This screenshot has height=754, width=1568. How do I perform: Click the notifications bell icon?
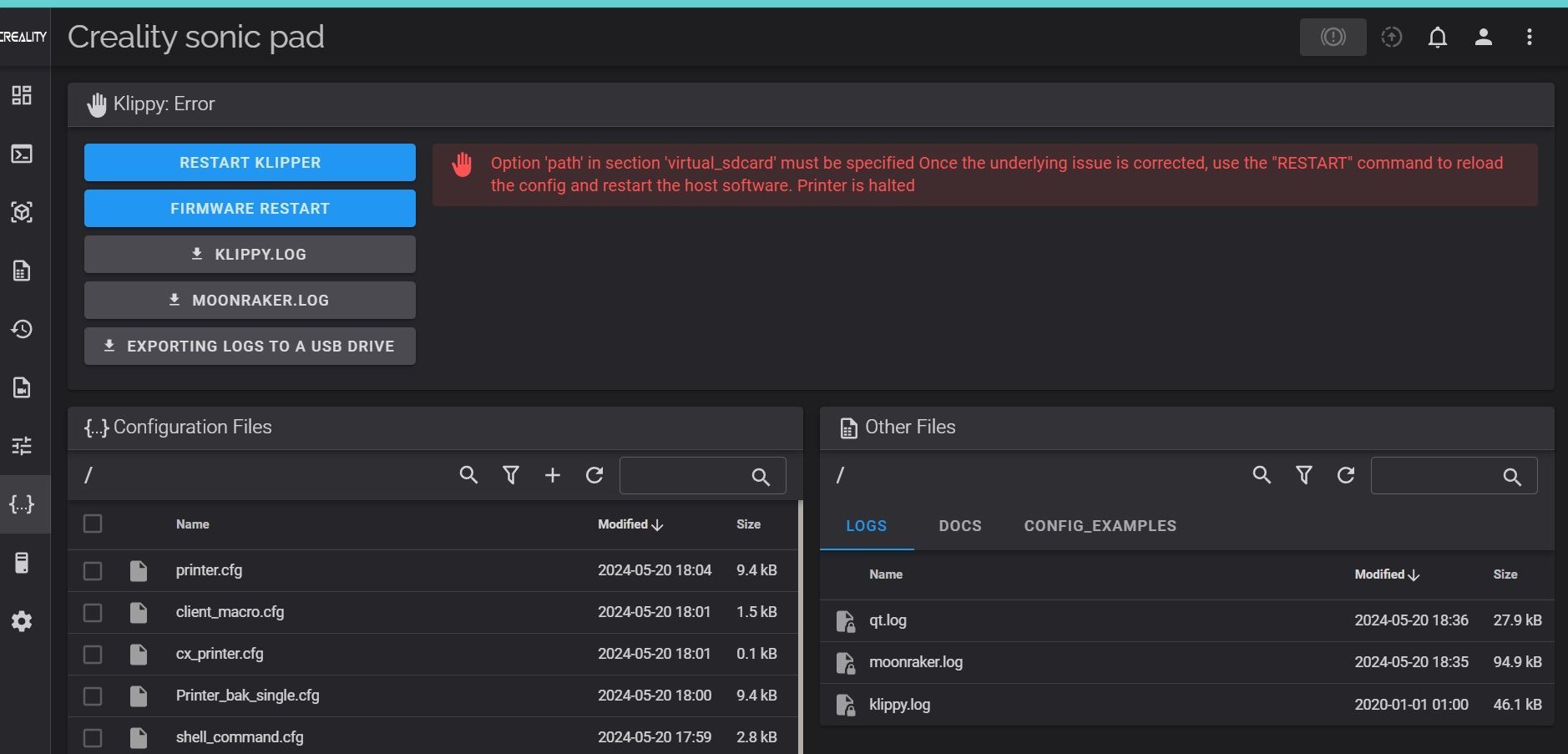tap(1438, 37)
